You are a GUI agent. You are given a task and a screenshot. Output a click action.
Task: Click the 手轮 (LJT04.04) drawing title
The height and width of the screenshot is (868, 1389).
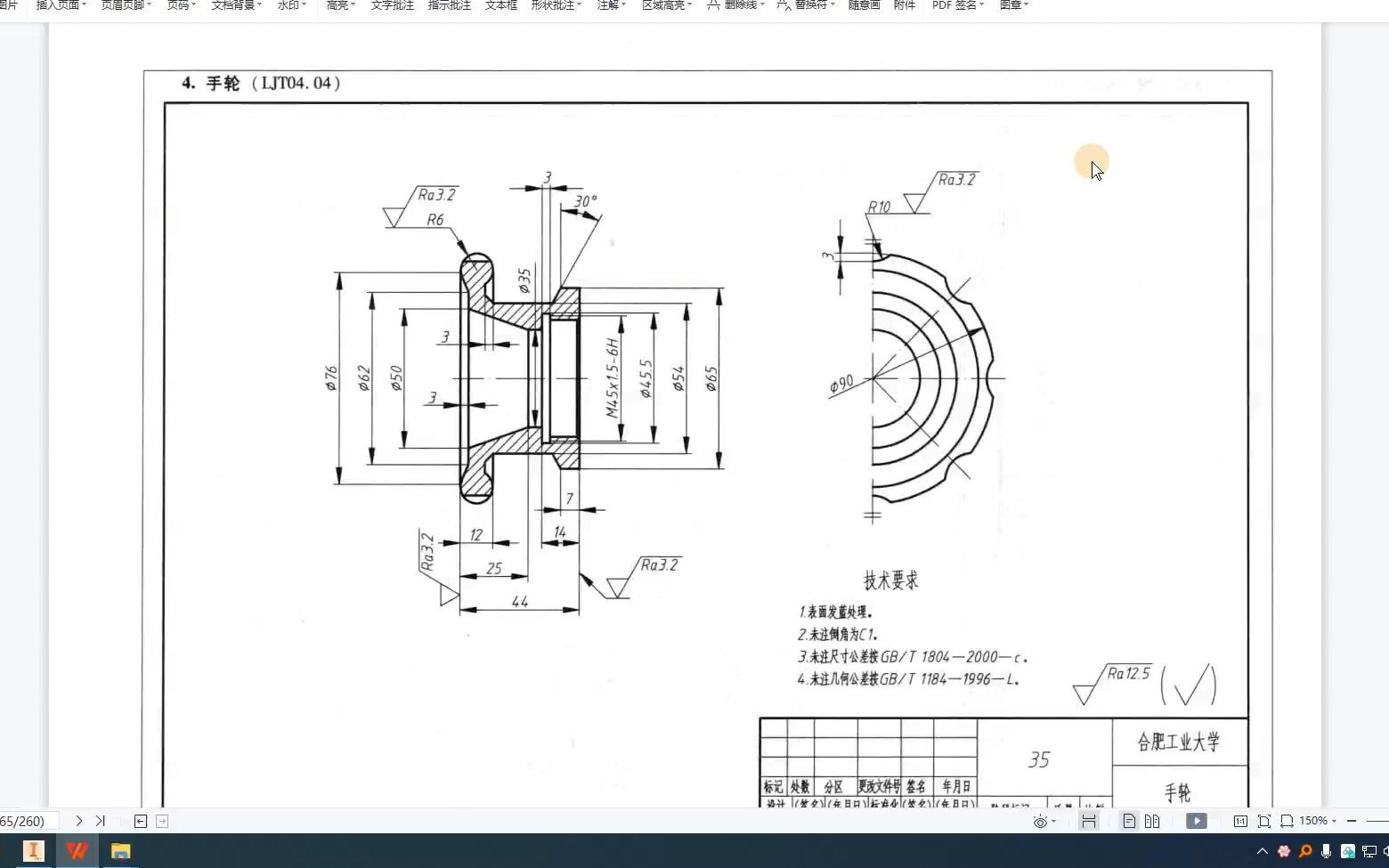(x=261, y=83)
